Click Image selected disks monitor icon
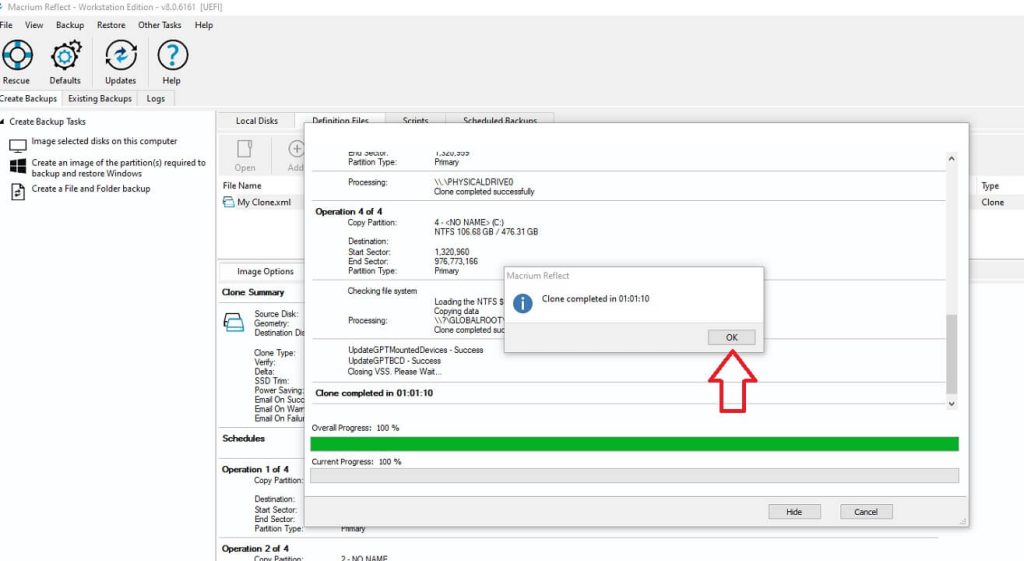 [x=17, y=143]
